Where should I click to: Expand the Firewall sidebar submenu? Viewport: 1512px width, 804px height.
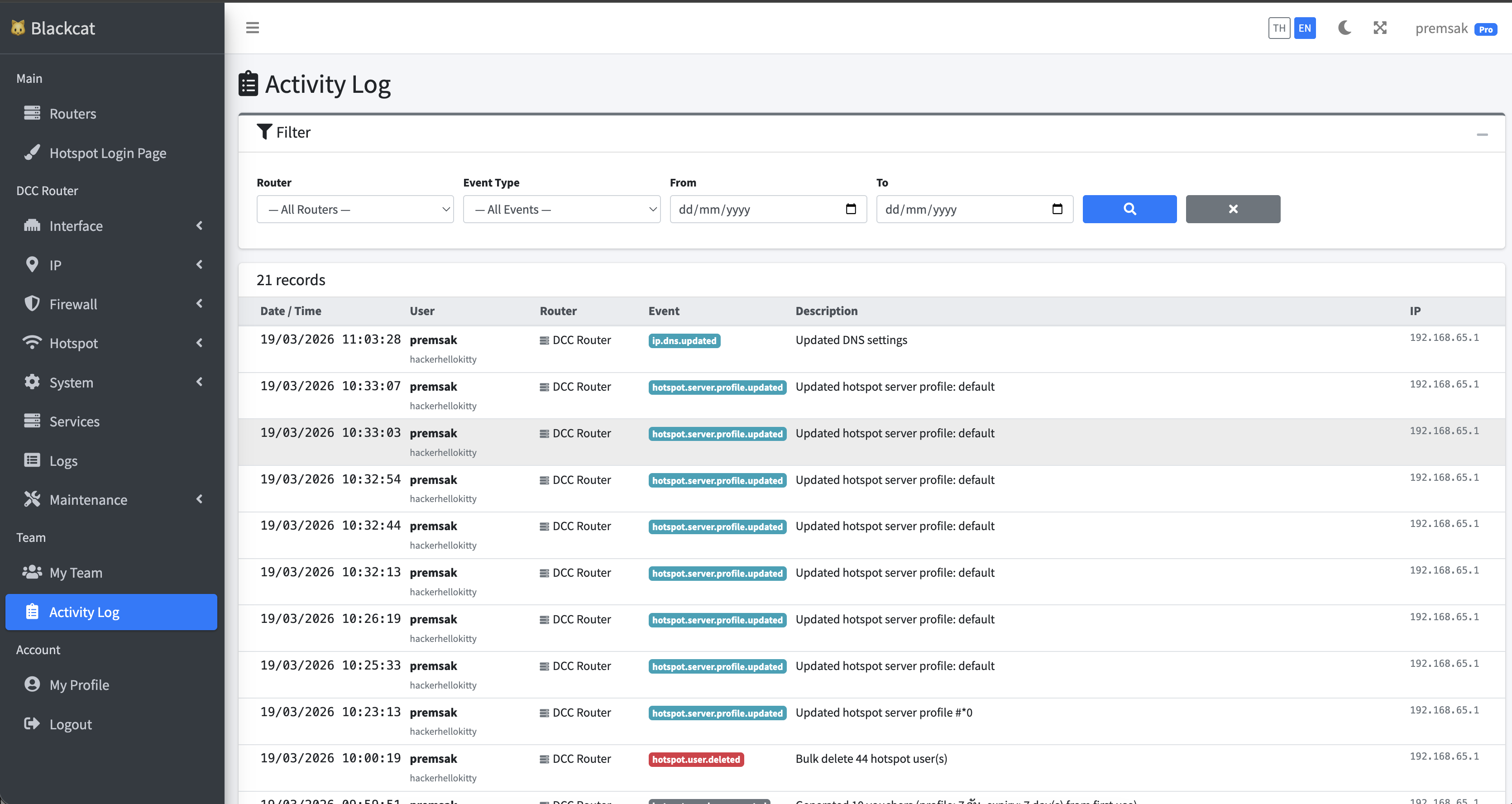click(x=111, y=304)
